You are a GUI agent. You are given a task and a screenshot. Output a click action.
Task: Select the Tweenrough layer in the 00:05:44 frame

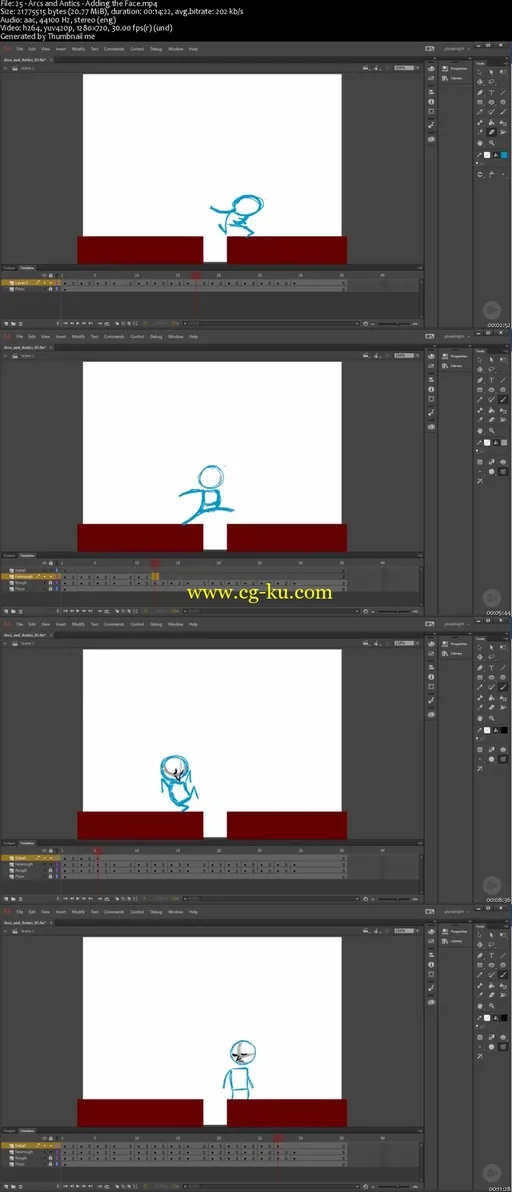24,576
